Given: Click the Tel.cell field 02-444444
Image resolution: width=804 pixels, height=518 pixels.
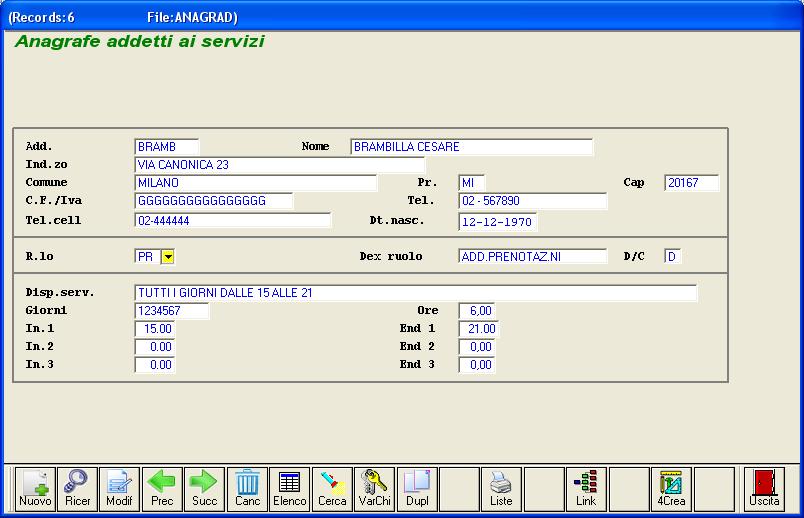Looking at the screenshot, I should click(233, 221).
